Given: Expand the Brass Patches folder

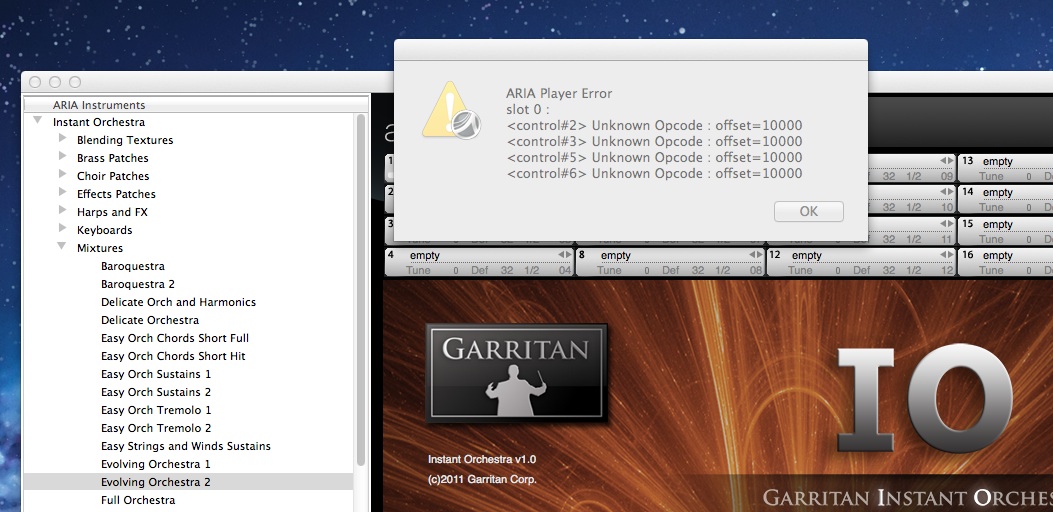Looking at the screenshot, I should point(62,158).
